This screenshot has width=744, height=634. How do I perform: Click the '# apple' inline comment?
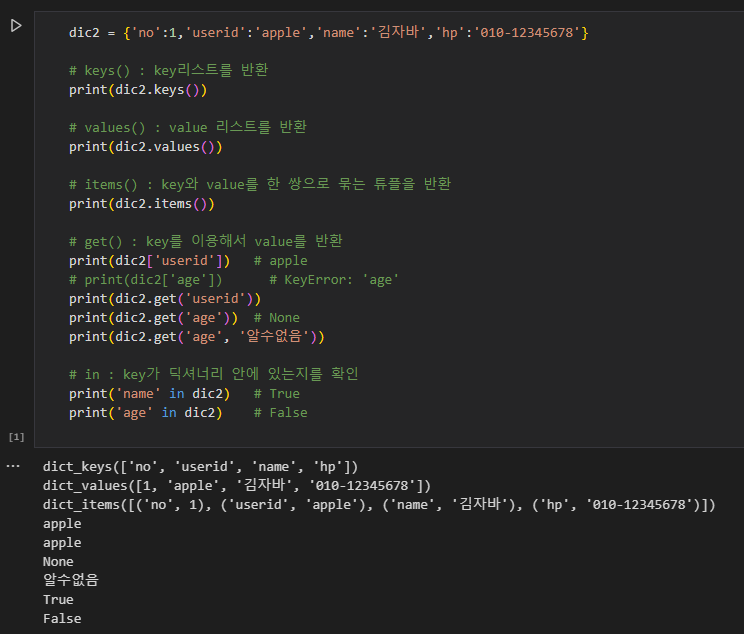click(280, 261)
